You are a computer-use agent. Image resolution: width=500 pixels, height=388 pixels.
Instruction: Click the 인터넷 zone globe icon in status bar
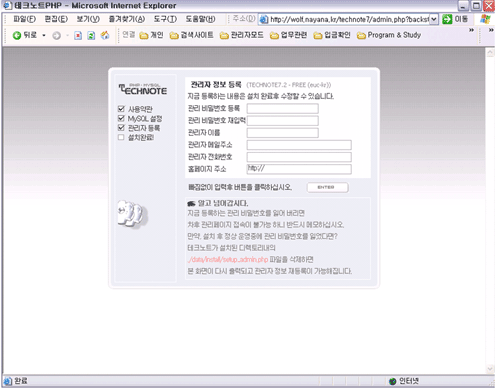point(393,381)
